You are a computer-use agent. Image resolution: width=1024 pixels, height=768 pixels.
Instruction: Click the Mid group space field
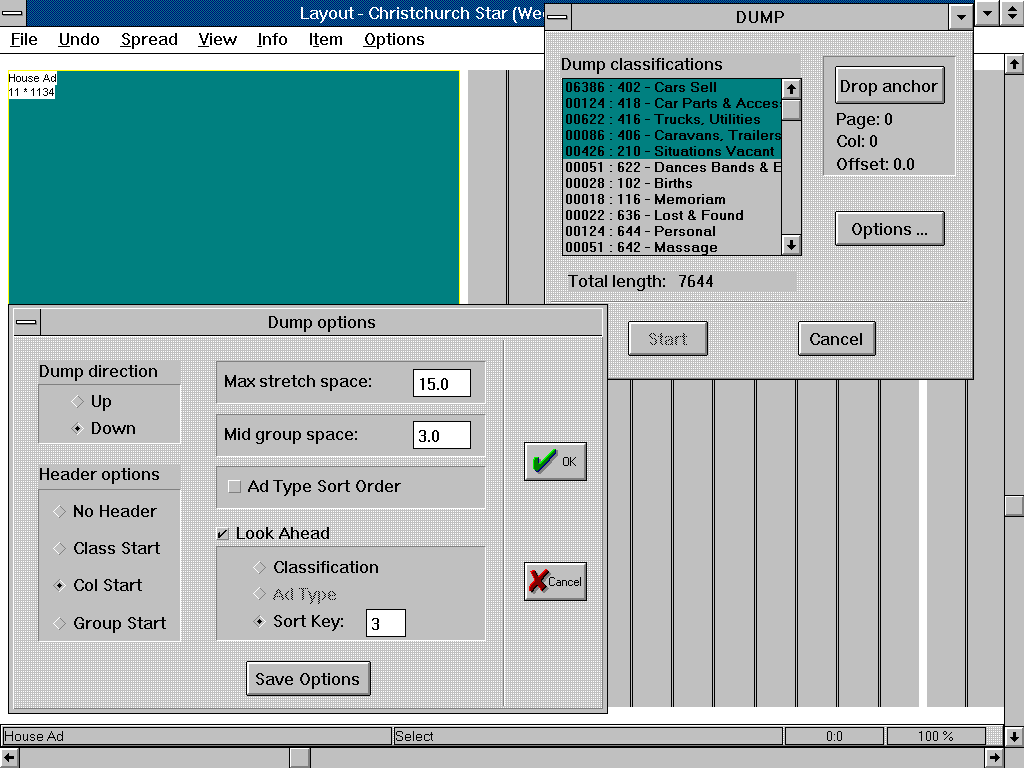[441, 436]
